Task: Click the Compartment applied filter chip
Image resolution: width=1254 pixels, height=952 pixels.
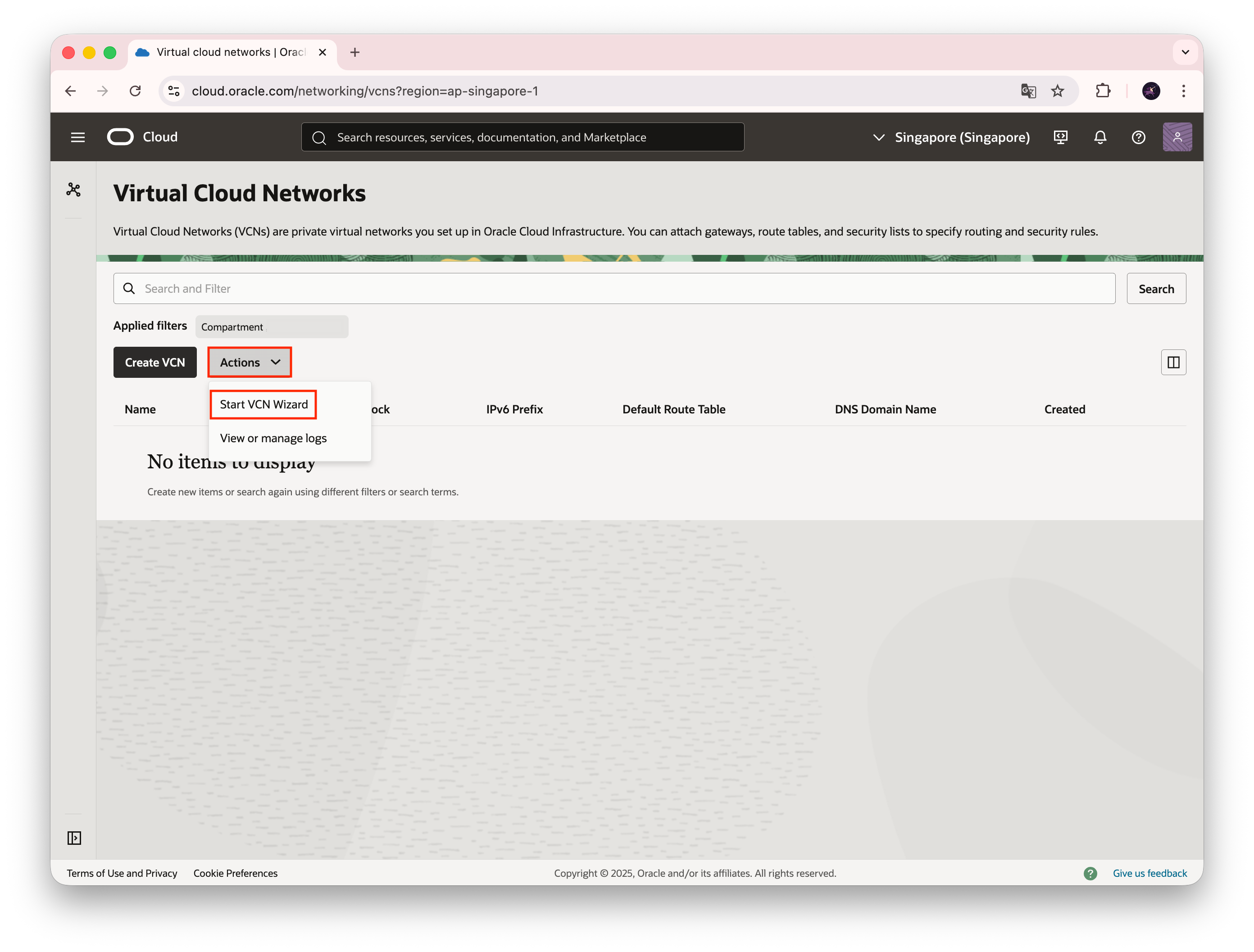Action: click(x=272, y=327)
